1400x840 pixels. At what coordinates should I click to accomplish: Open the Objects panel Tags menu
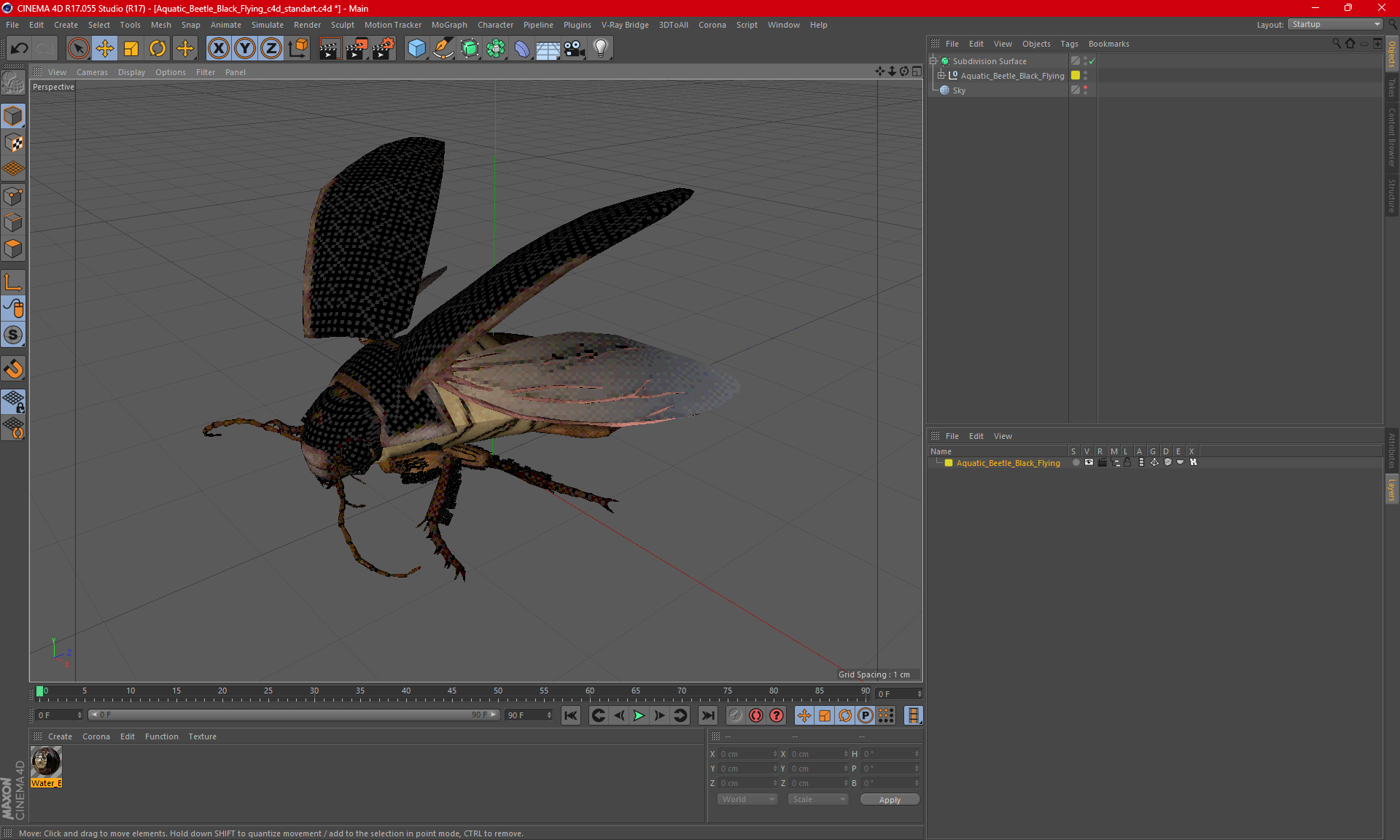click(x=1069, y=44)
